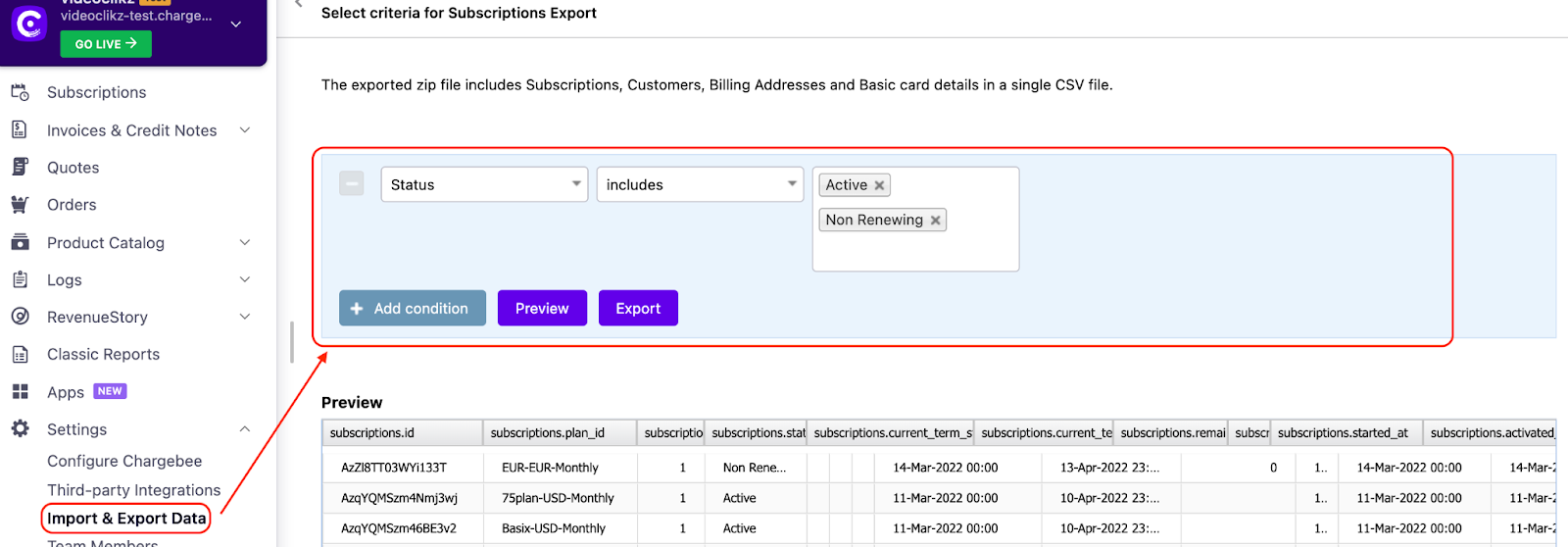Collapse the Settings section chevron
The height and width of the screenshot is (547, 1568).
coord(245,428)
